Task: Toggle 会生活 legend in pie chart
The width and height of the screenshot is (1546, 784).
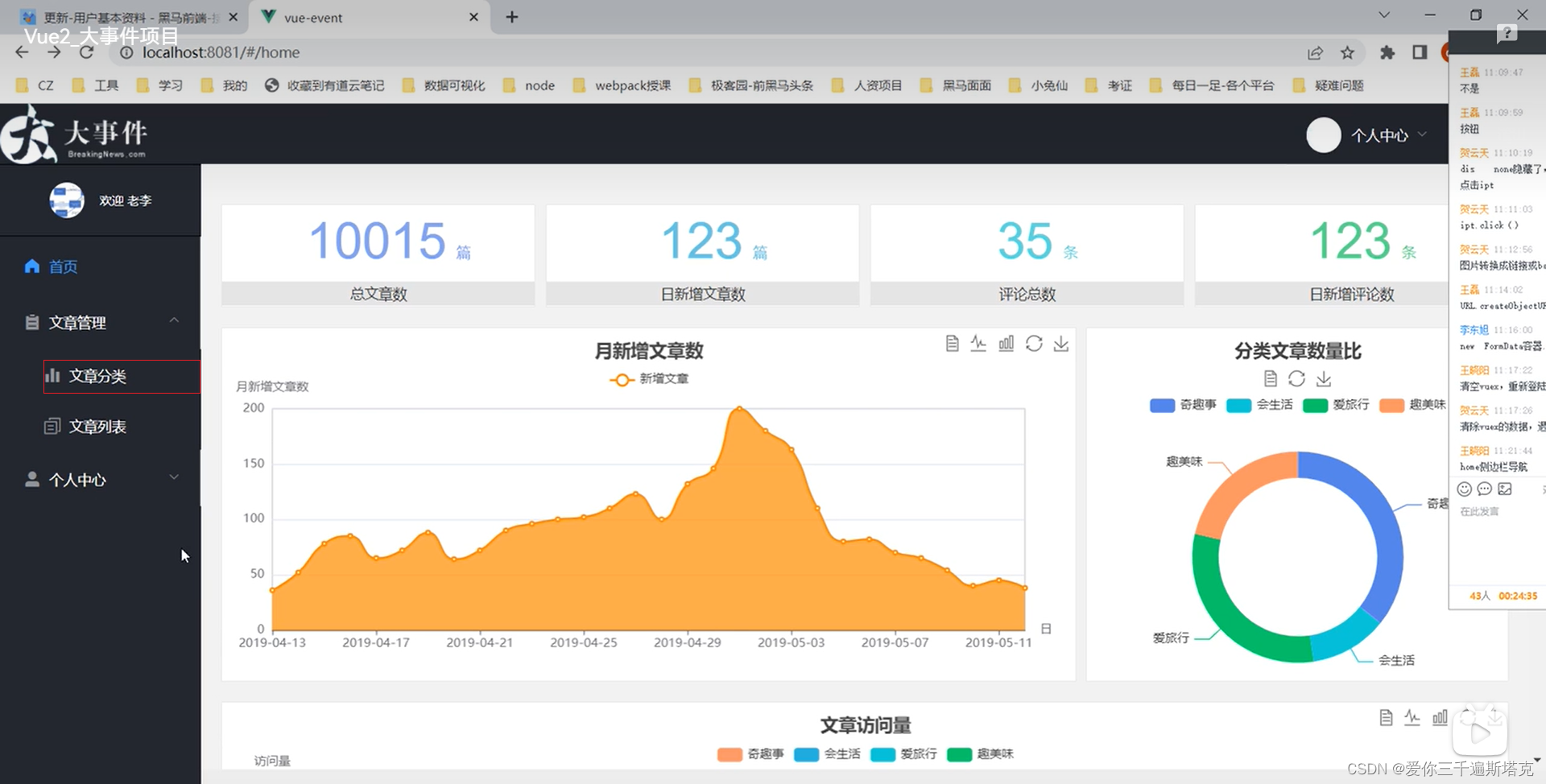Action: 1259,405
